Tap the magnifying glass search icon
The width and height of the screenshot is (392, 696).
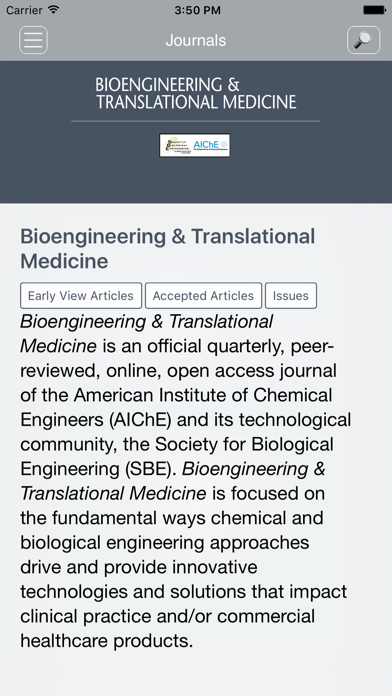364,40
